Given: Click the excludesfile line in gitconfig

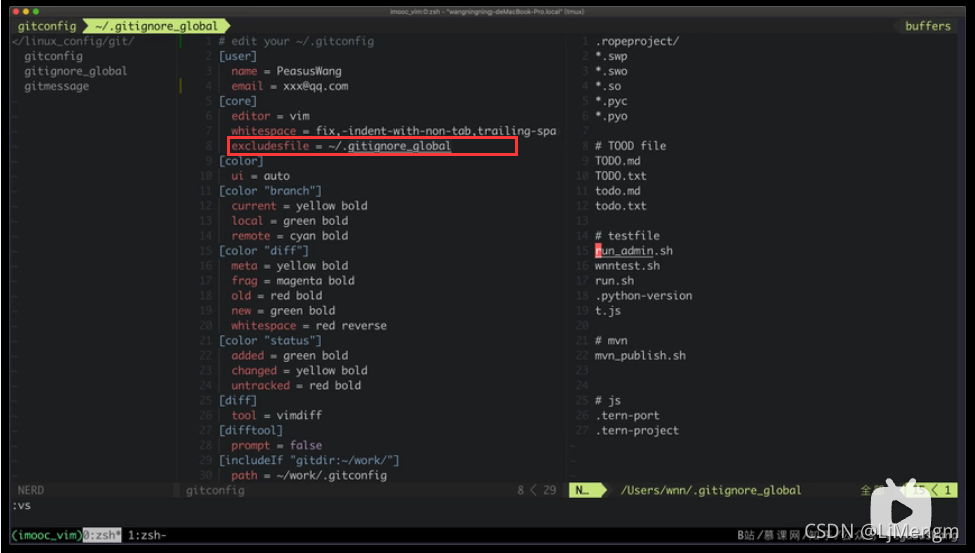Looking at the screenshot, I should [341, 146].
